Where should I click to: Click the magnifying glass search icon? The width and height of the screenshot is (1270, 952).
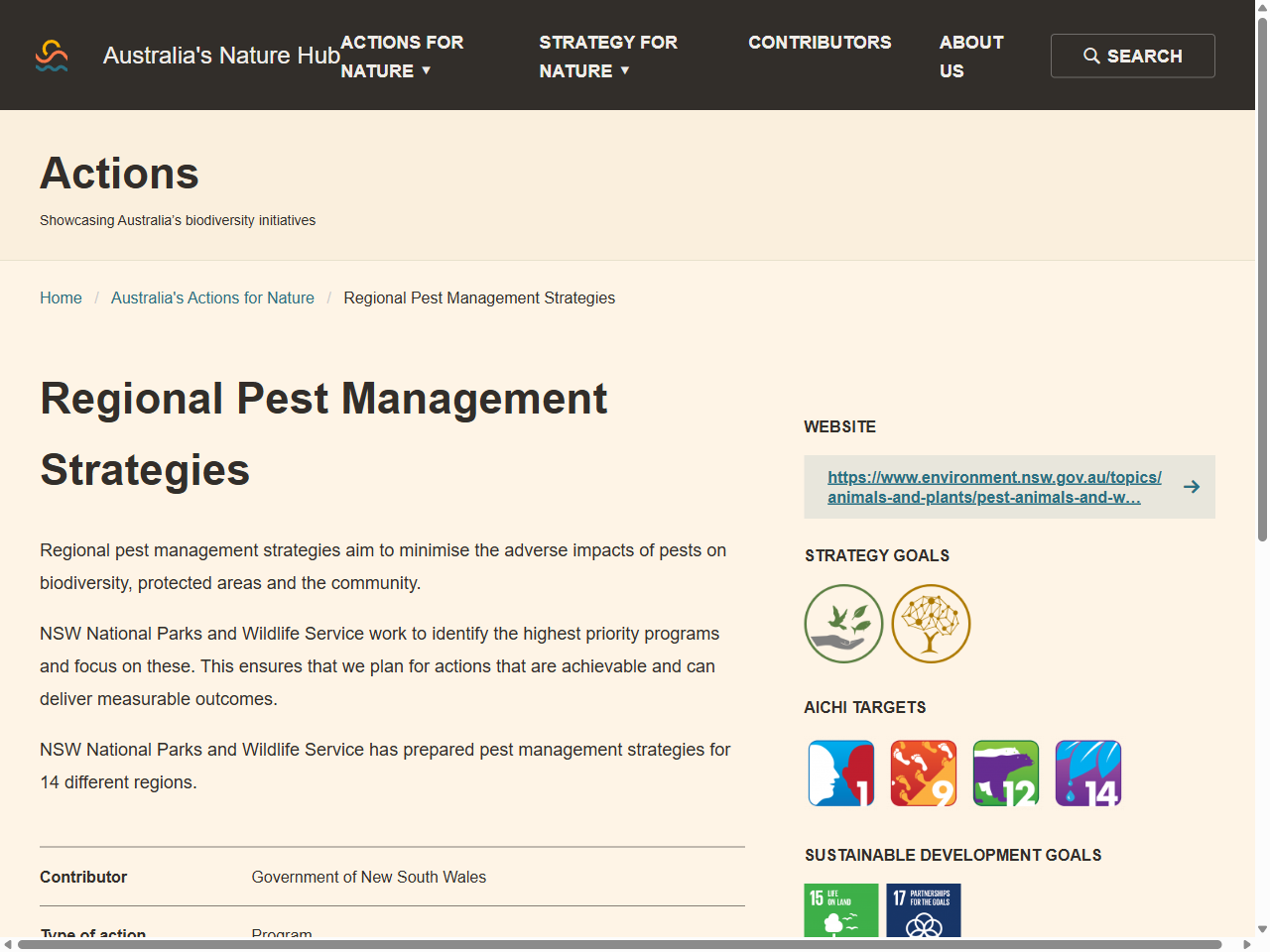pos(1091,56)
